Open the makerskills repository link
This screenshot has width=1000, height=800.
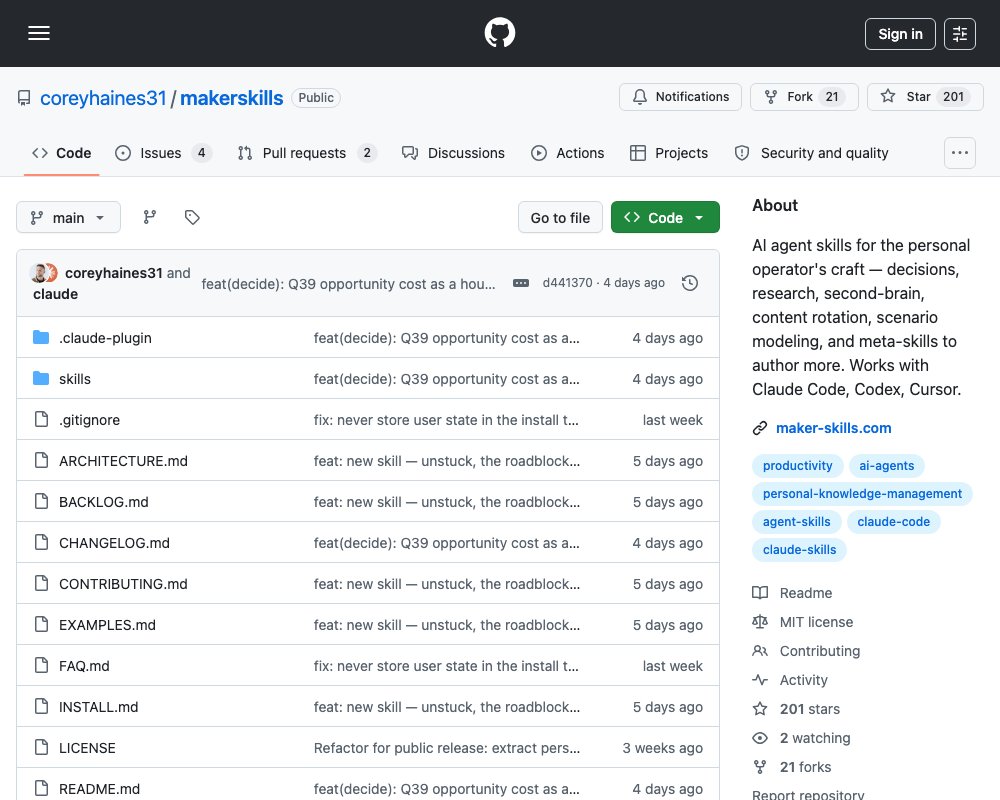[232, 98]
